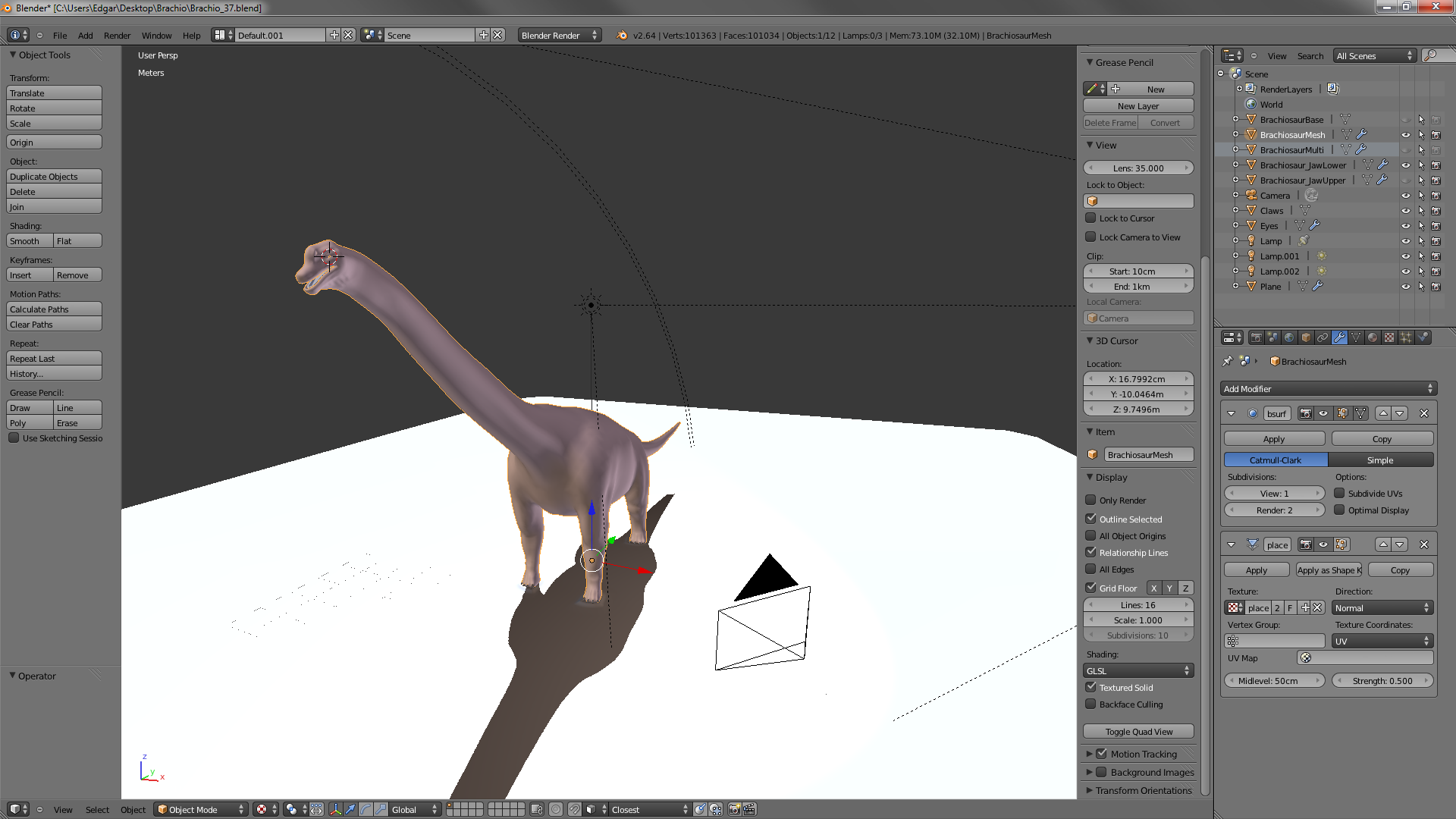Open the Modifiers wrench tab icon
This screenshot has height=819, width=1456.
[1339, 337]
